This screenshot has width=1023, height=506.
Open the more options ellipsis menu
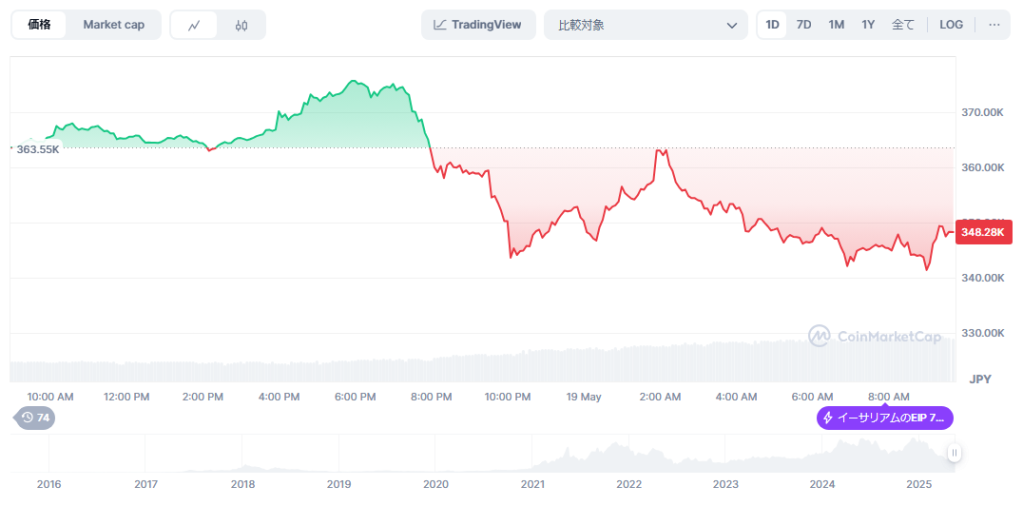click(994, 25)
